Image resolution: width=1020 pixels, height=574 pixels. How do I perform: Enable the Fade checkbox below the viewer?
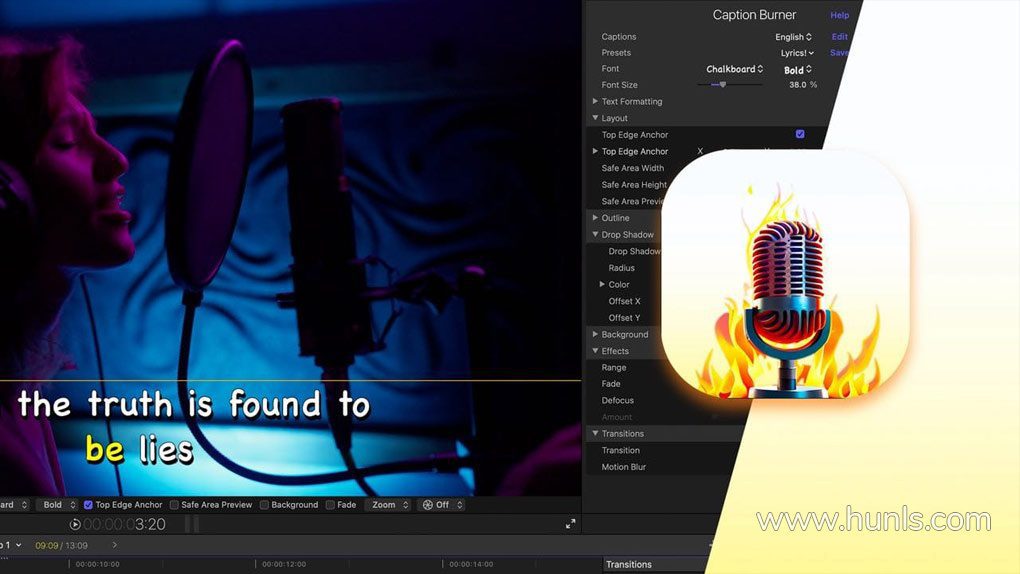[330, 505]
